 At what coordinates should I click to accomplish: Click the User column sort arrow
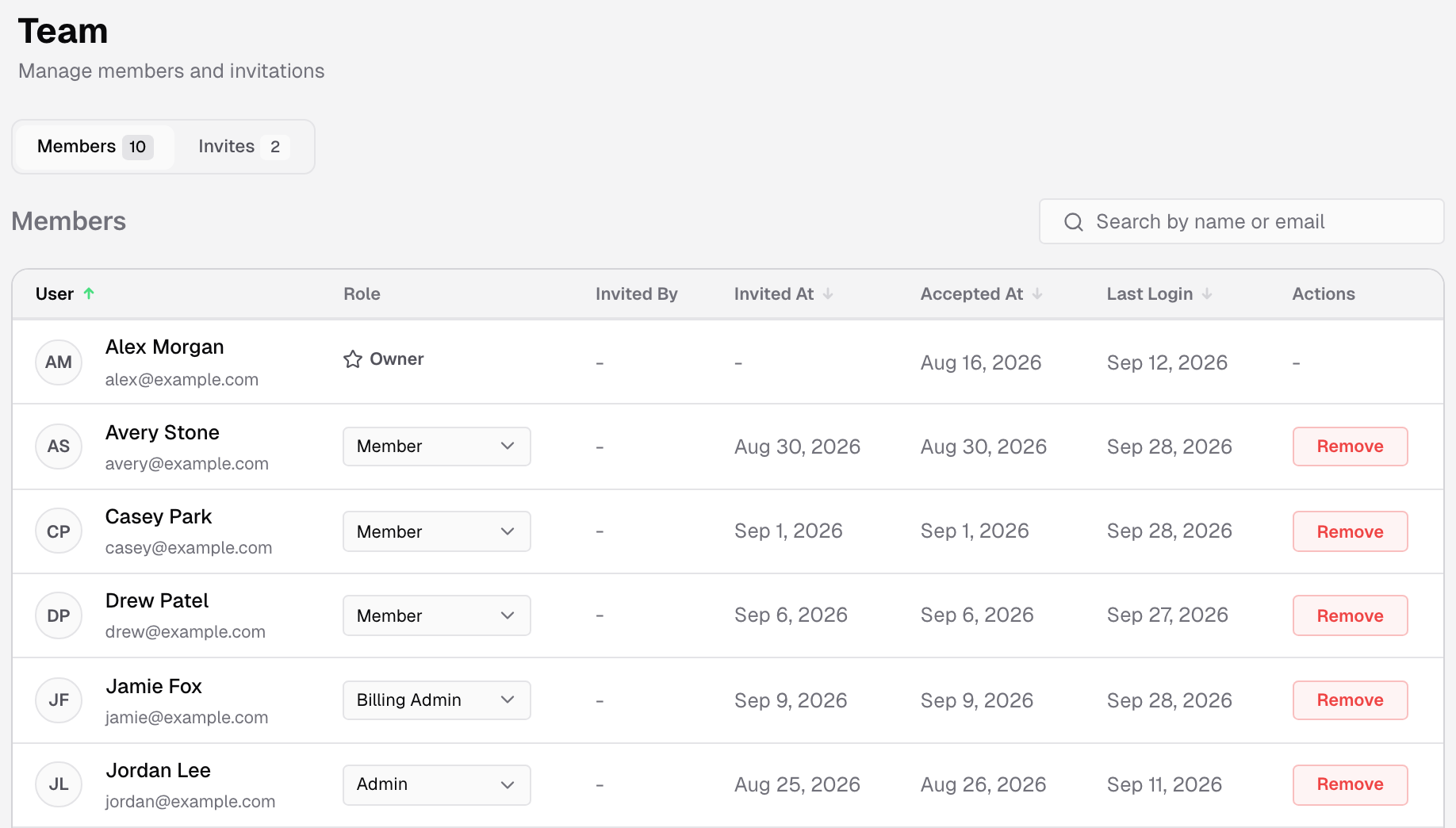[89, 293]
